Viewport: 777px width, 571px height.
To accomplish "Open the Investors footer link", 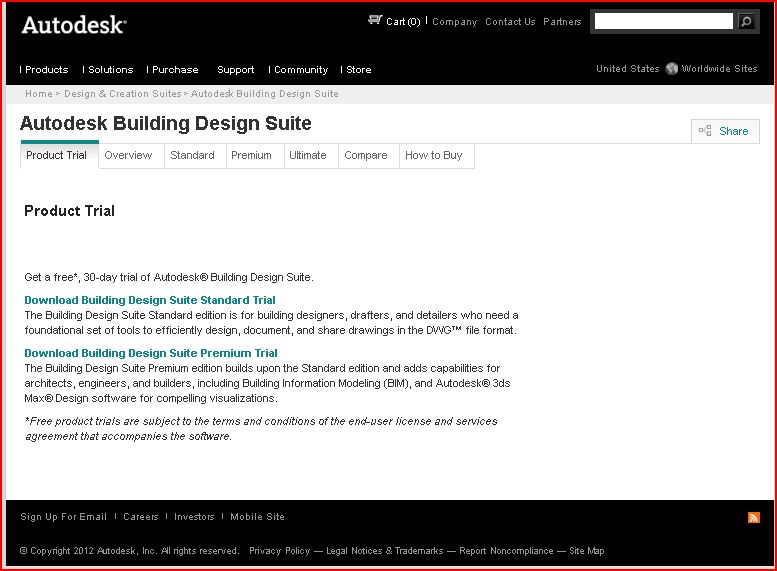I will tap(194, 516).
